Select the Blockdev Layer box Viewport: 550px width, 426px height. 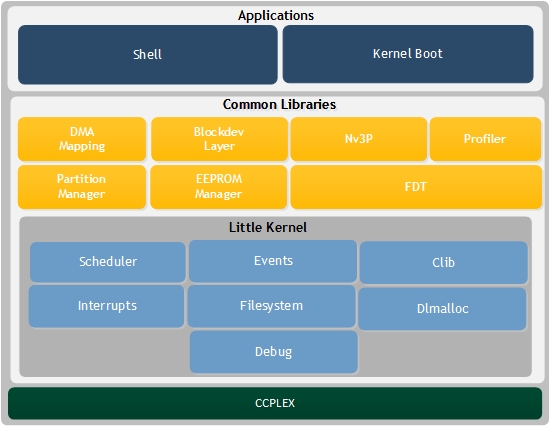click(x=220, y=139)
